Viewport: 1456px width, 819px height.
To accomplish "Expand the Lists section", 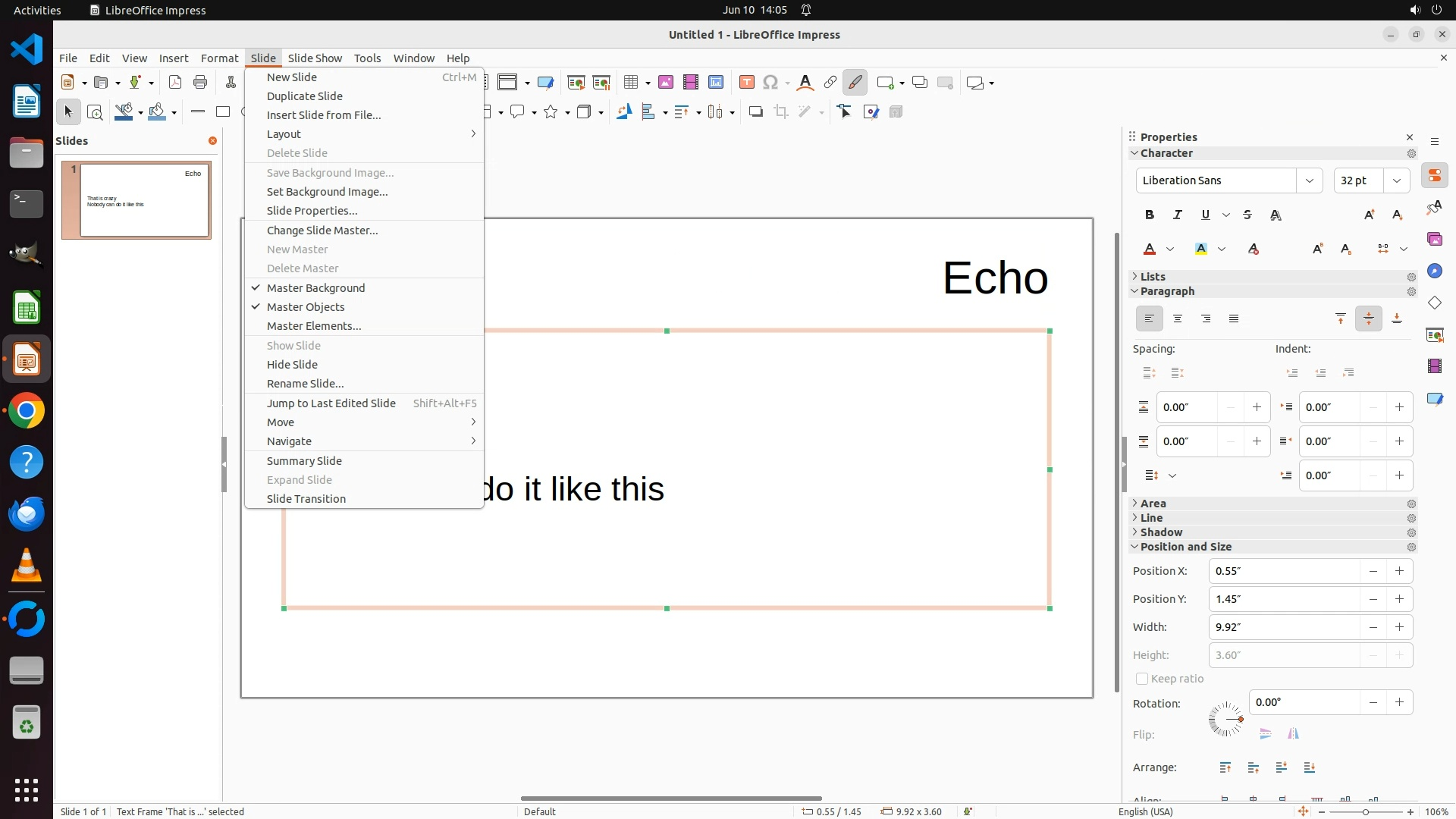I will point(1152,277).
